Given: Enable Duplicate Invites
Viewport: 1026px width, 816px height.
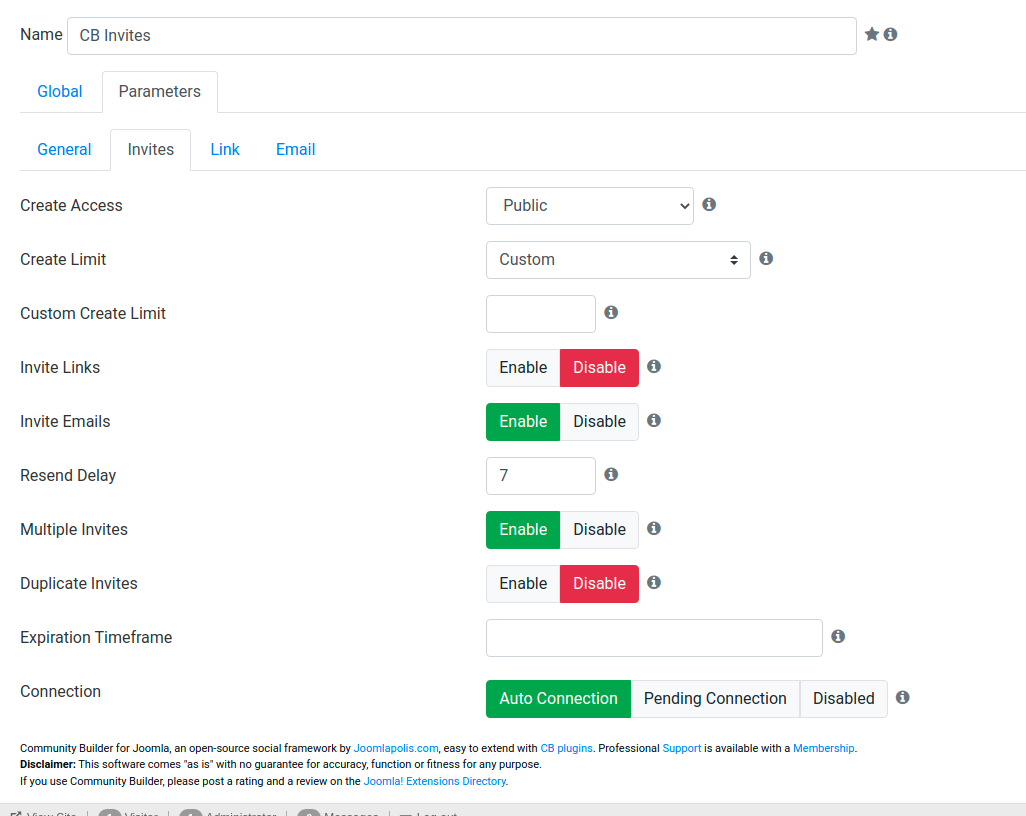Looking at the screenshot, I should [523, 584].
